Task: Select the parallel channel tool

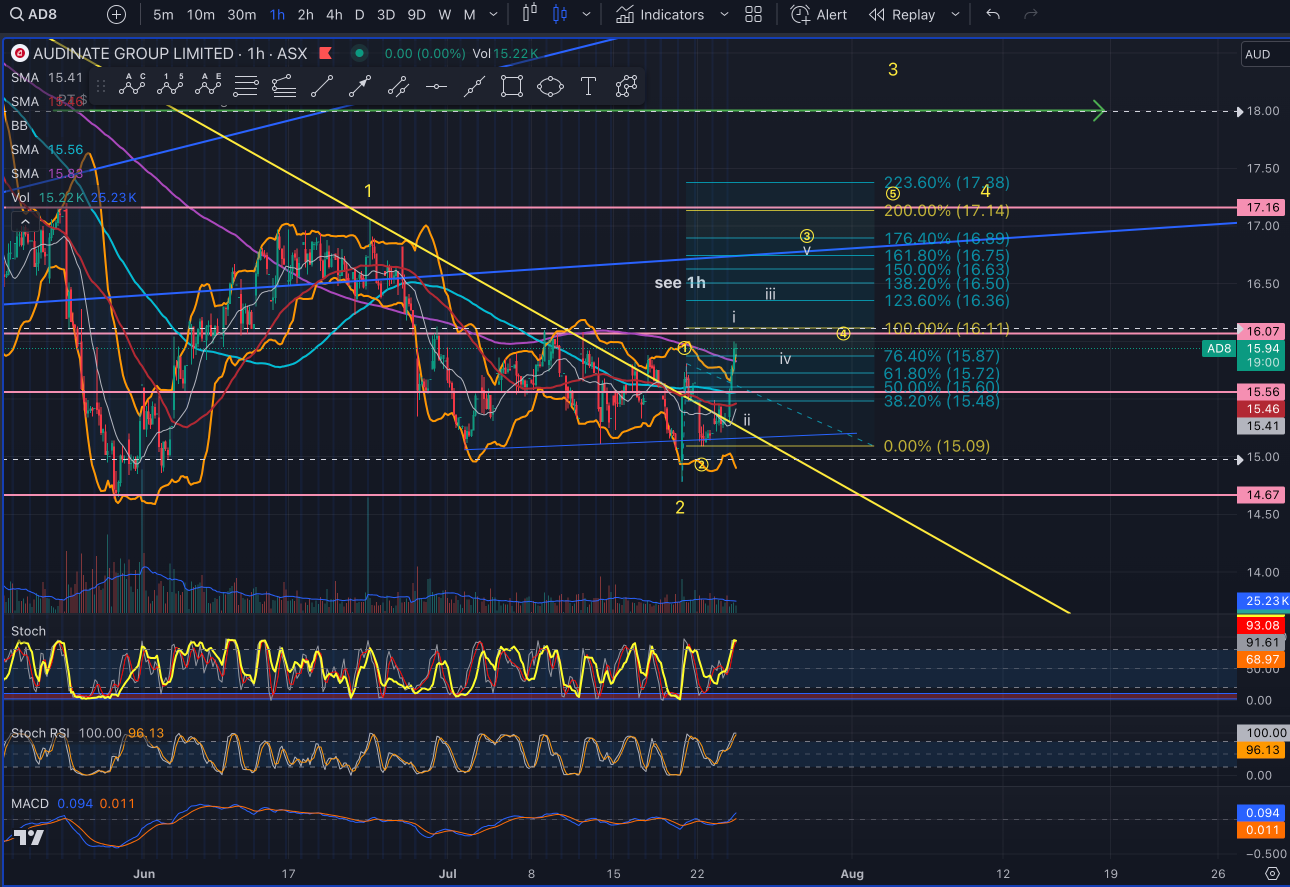Action: pos(398,86)
